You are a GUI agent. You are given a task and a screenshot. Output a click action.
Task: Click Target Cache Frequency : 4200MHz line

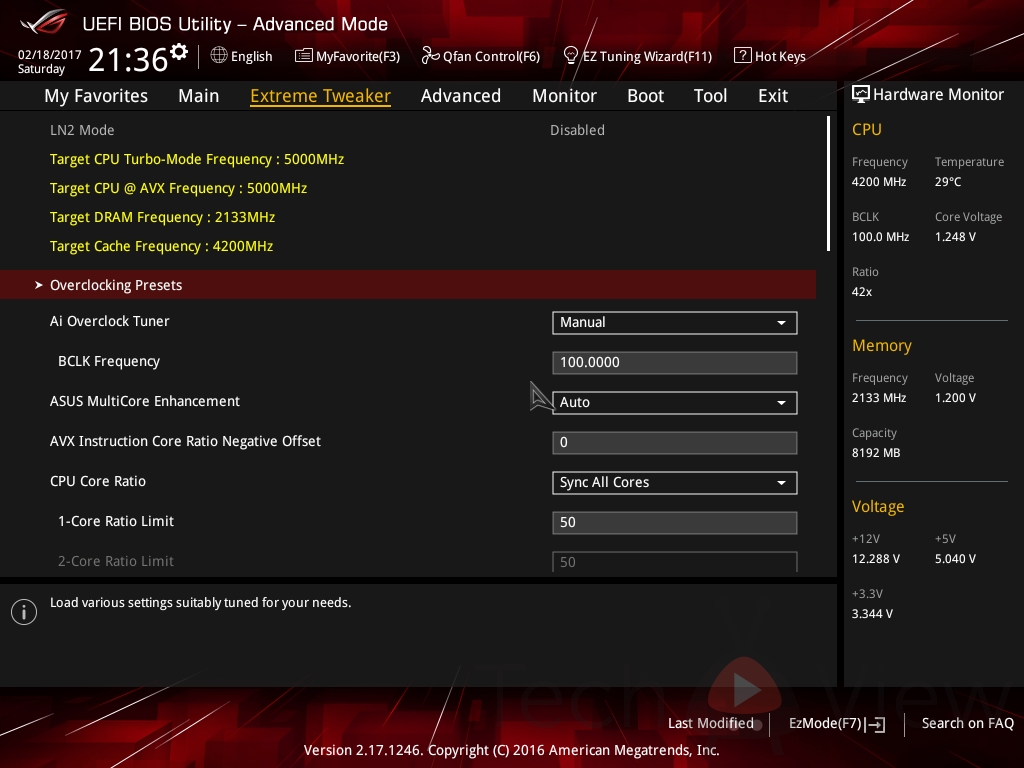click(161, 246)
